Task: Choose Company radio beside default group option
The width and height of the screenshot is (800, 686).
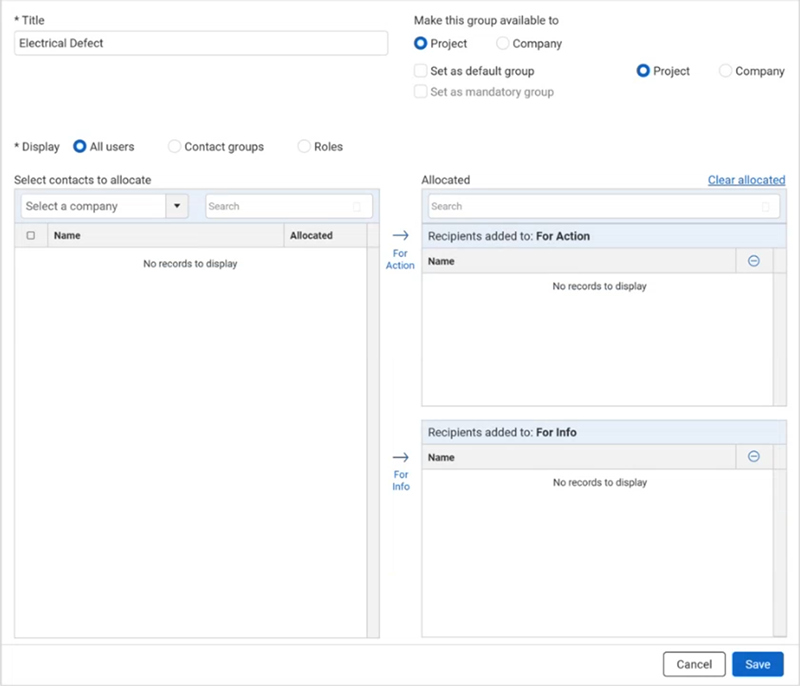Action: pyautogui.click(x=725, y=70)
